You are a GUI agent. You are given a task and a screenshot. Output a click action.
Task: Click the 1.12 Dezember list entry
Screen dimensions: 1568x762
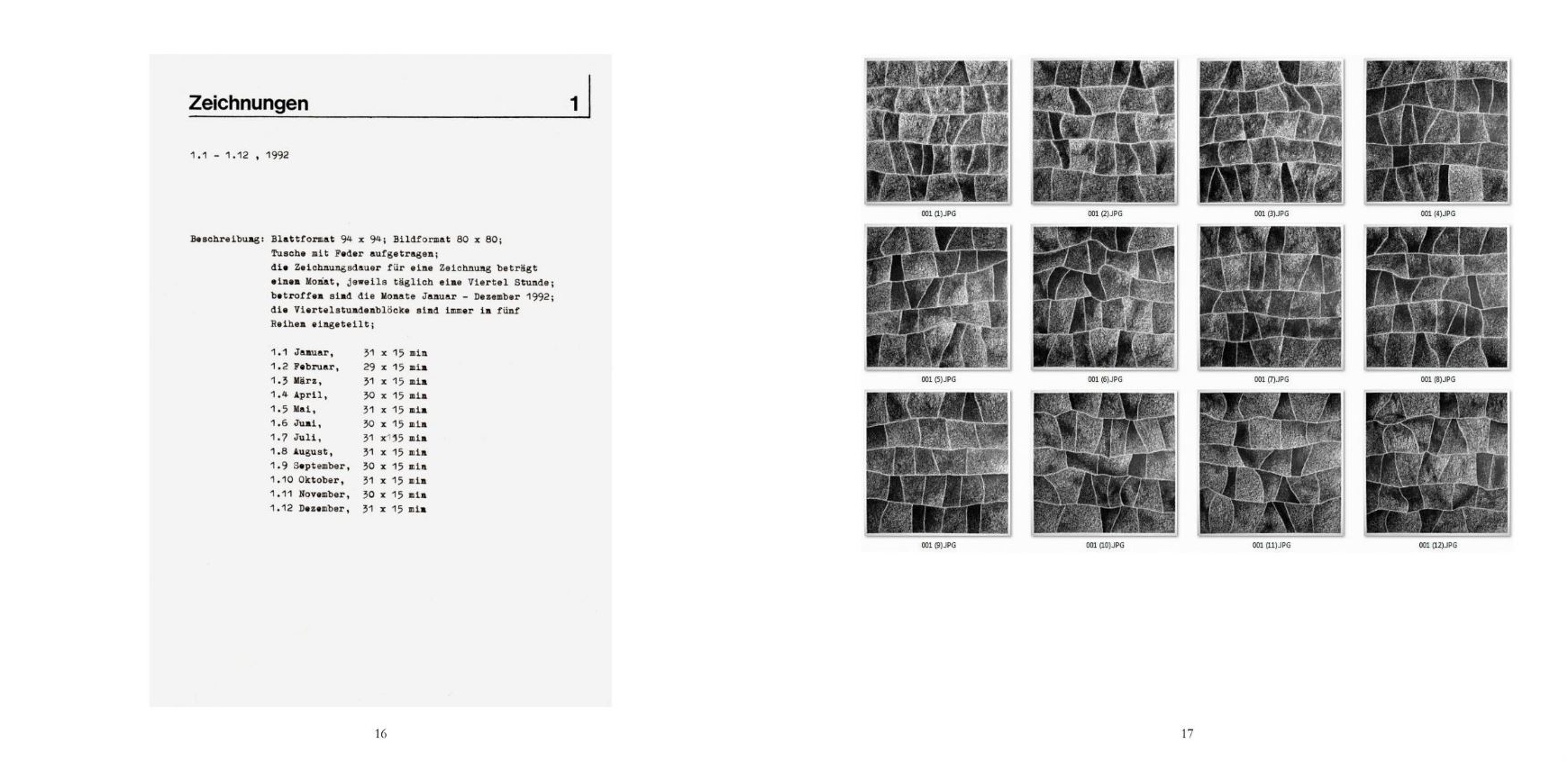coord(308,509)
